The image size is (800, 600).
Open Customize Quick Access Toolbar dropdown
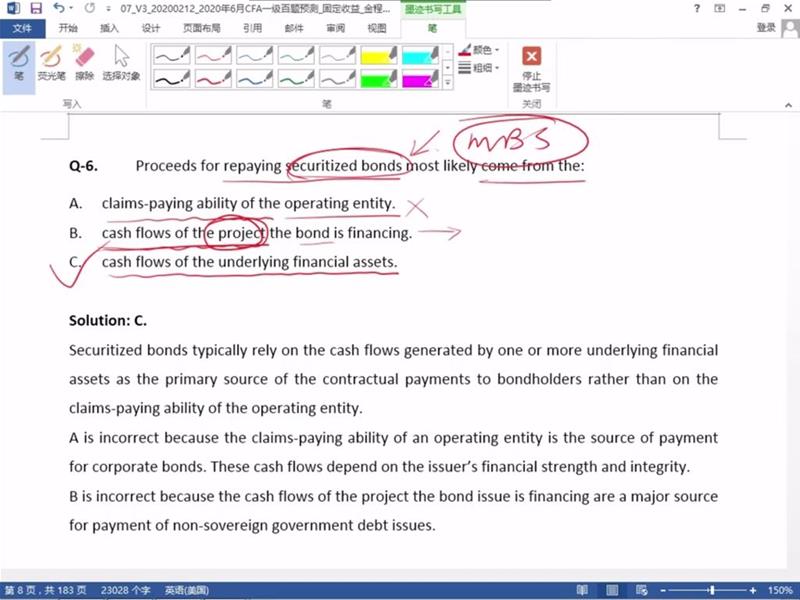point(108,9)
